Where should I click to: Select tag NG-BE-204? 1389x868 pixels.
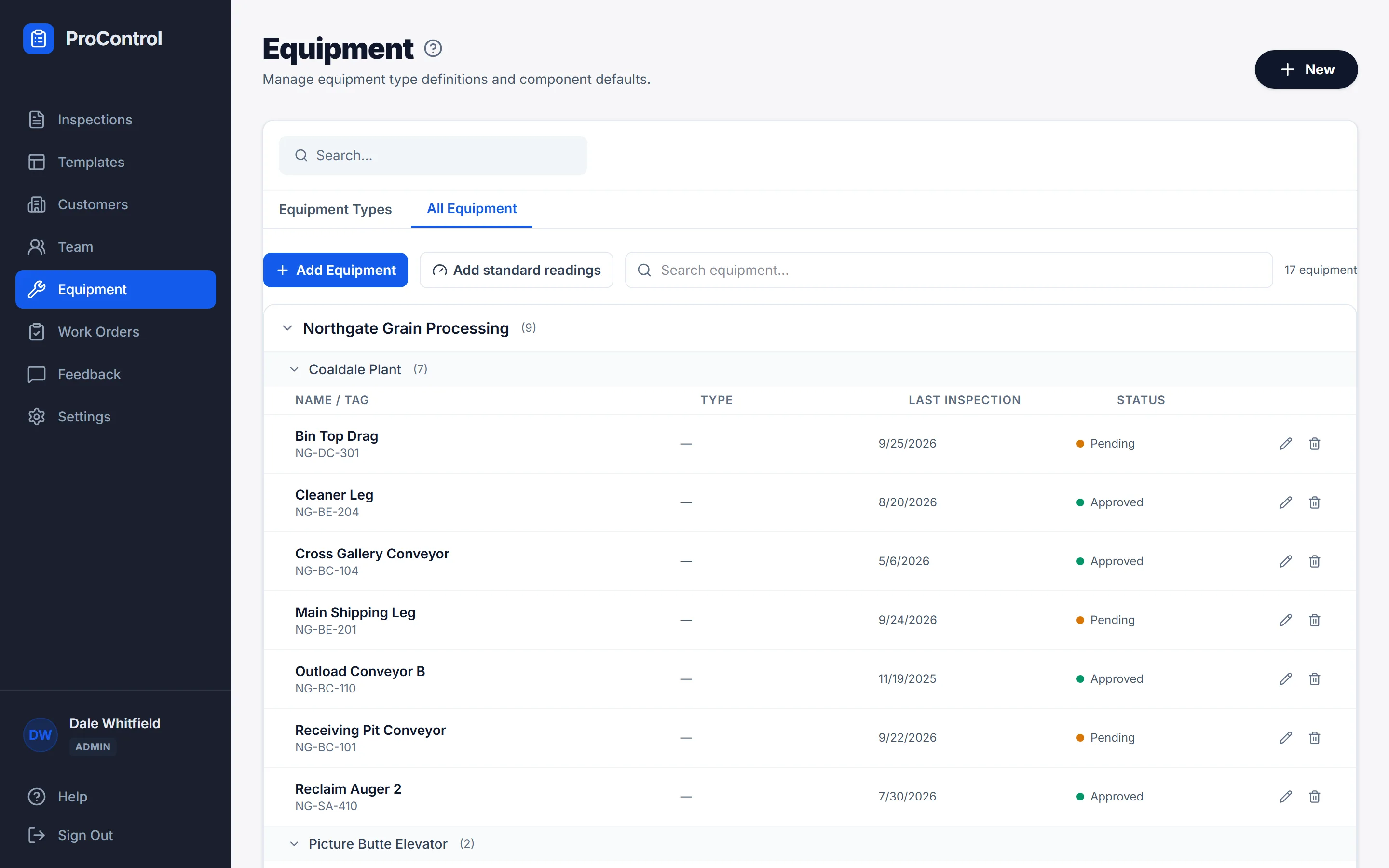pyautogui.click(x=327, y=512)
